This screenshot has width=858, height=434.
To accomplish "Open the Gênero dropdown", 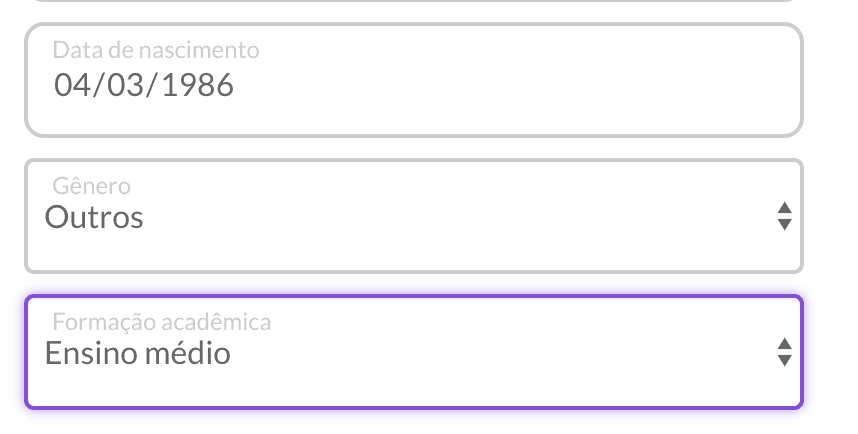I will (413, 216).
